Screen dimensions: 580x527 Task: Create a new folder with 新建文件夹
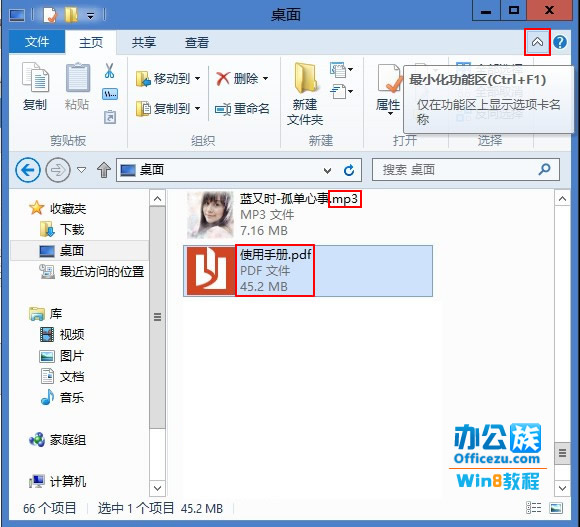click(305, 94)
